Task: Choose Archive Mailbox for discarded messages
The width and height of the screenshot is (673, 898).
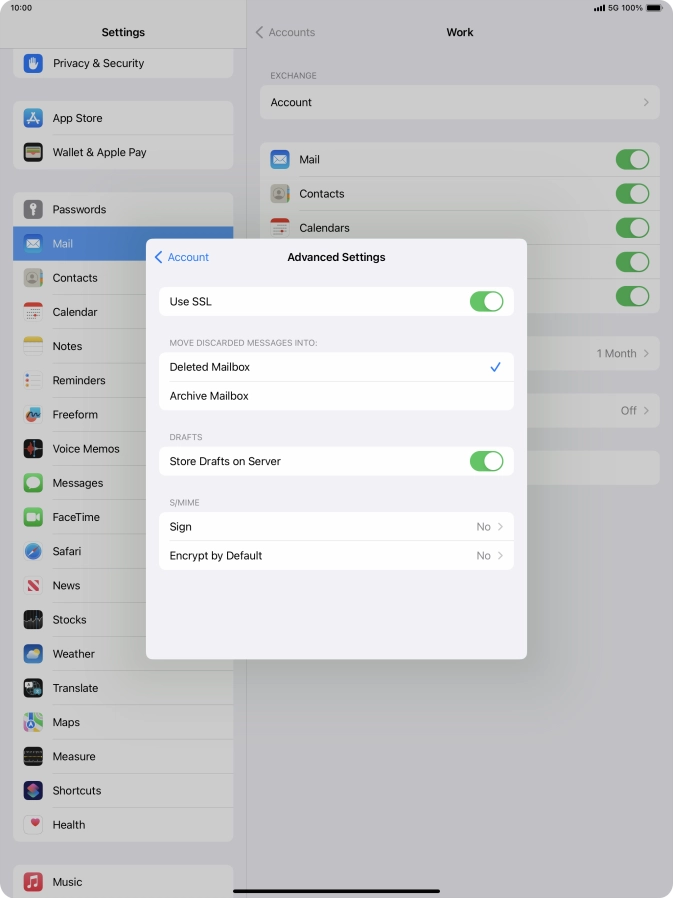Action: [x=335, y=396]
